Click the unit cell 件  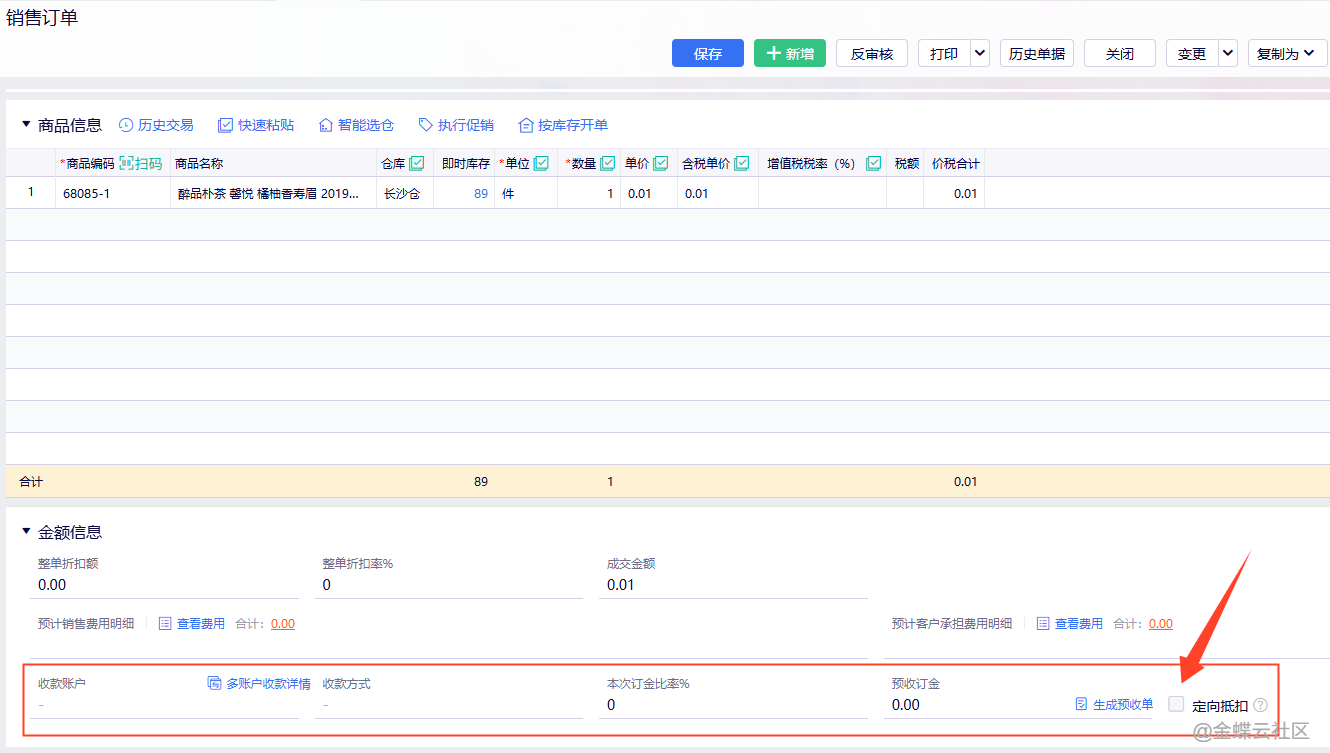tap(526, 193)
